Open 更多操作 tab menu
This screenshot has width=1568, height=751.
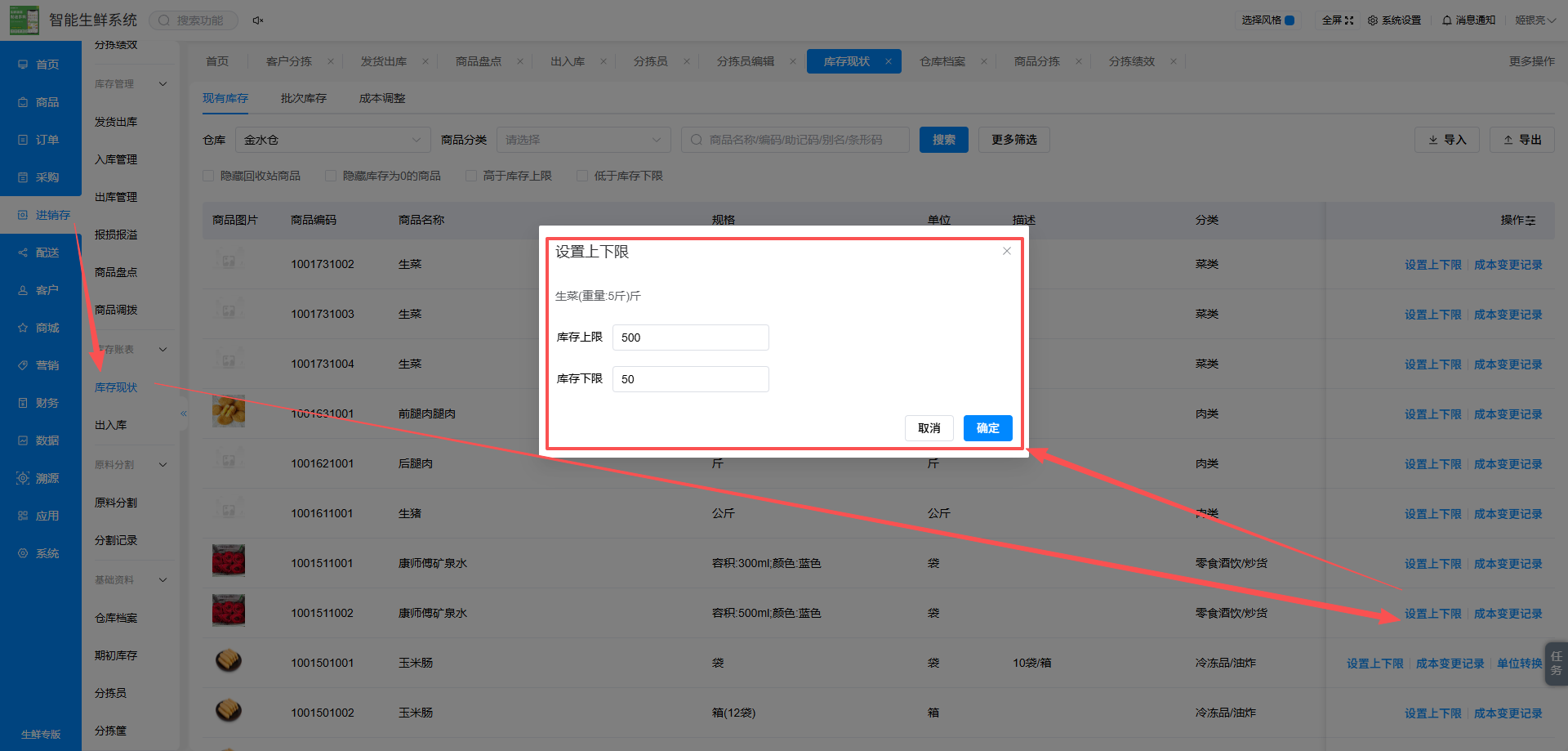(x=1532, y=61)
